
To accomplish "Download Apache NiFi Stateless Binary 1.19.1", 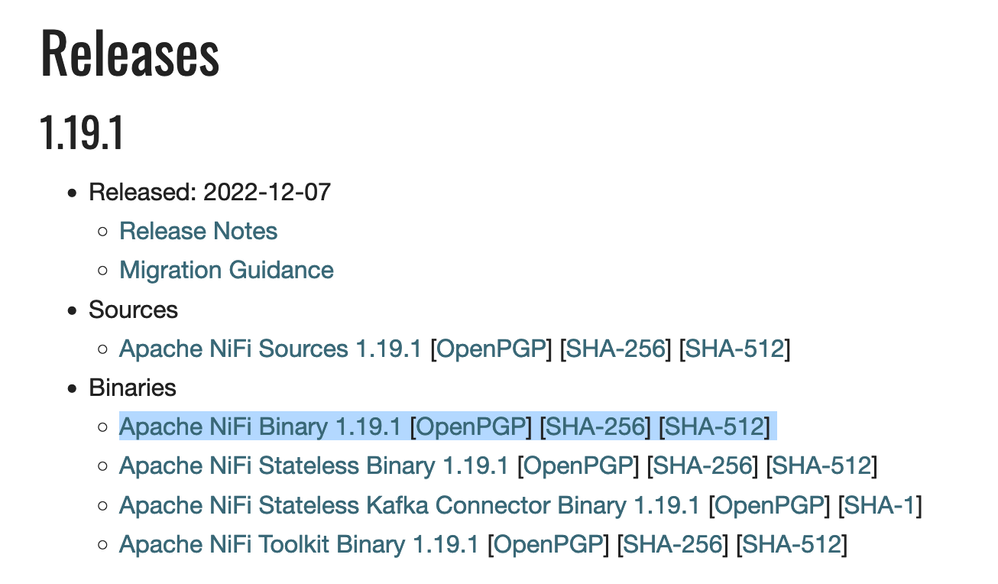I will pos(313,466).
